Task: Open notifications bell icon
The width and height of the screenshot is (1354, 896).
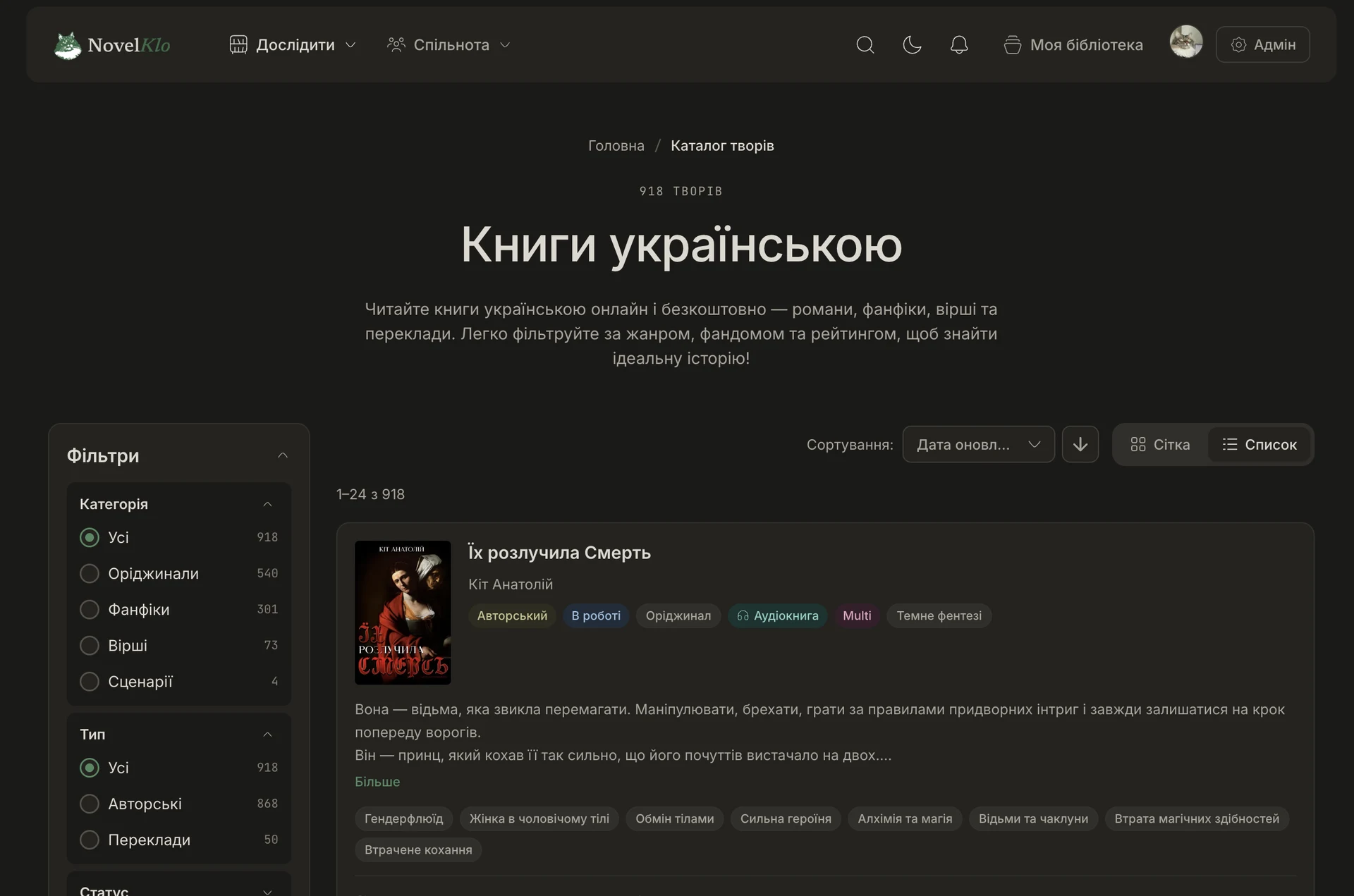Action: tap(959, 45)
